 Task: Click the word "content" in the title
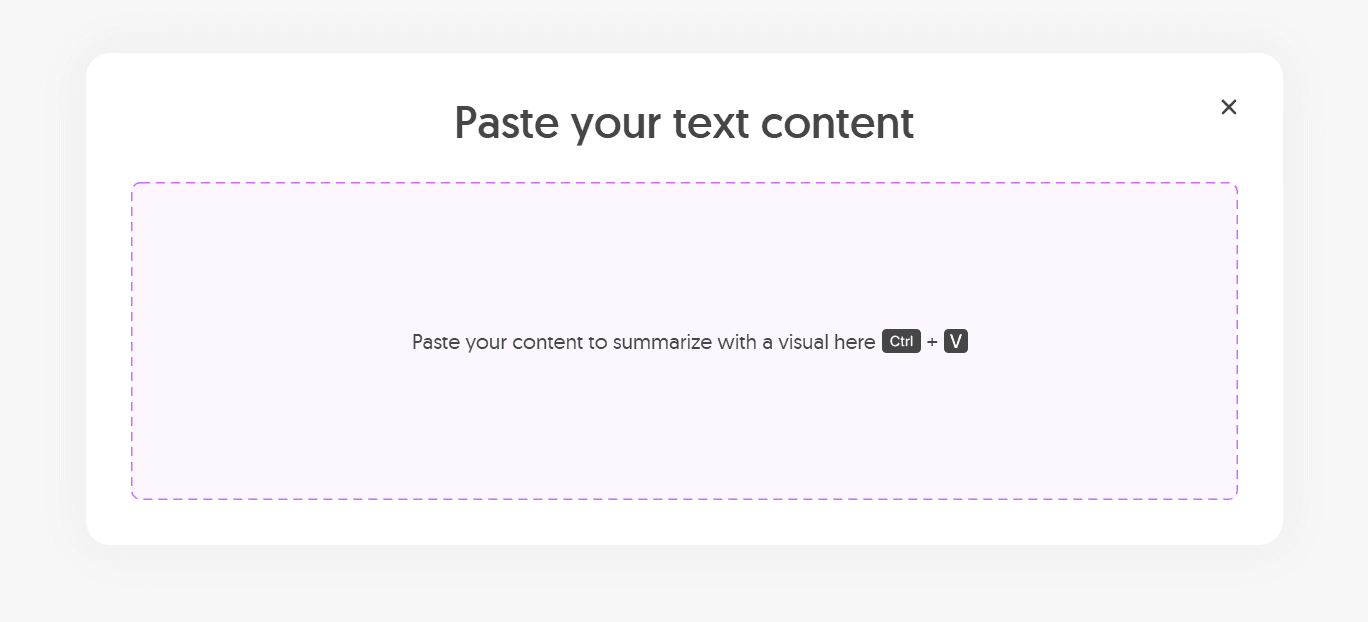tap(837, 123)
